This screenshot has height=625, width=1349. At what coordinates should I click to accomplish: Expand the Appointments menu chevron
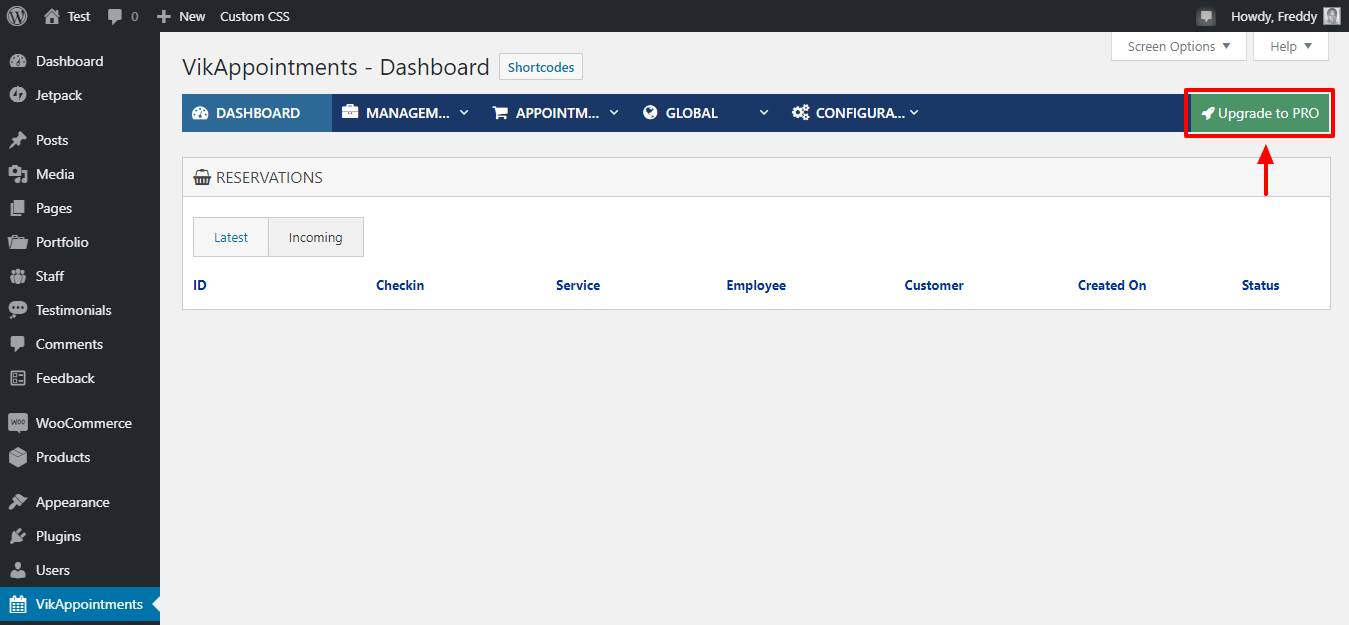coord(614,113)
